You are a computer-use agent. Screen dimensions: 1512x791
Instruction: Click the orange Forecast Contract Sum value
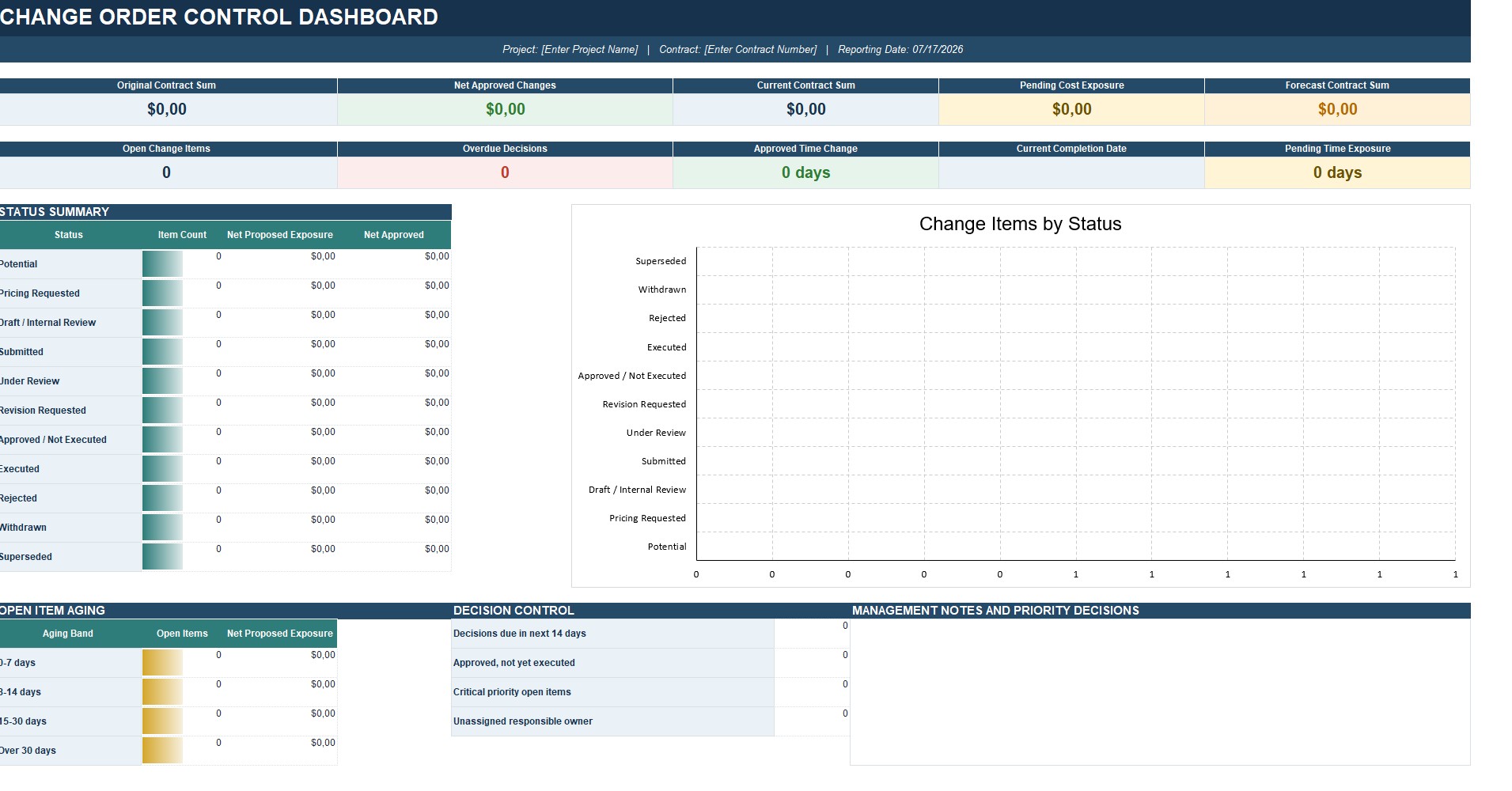(1338, 109)
